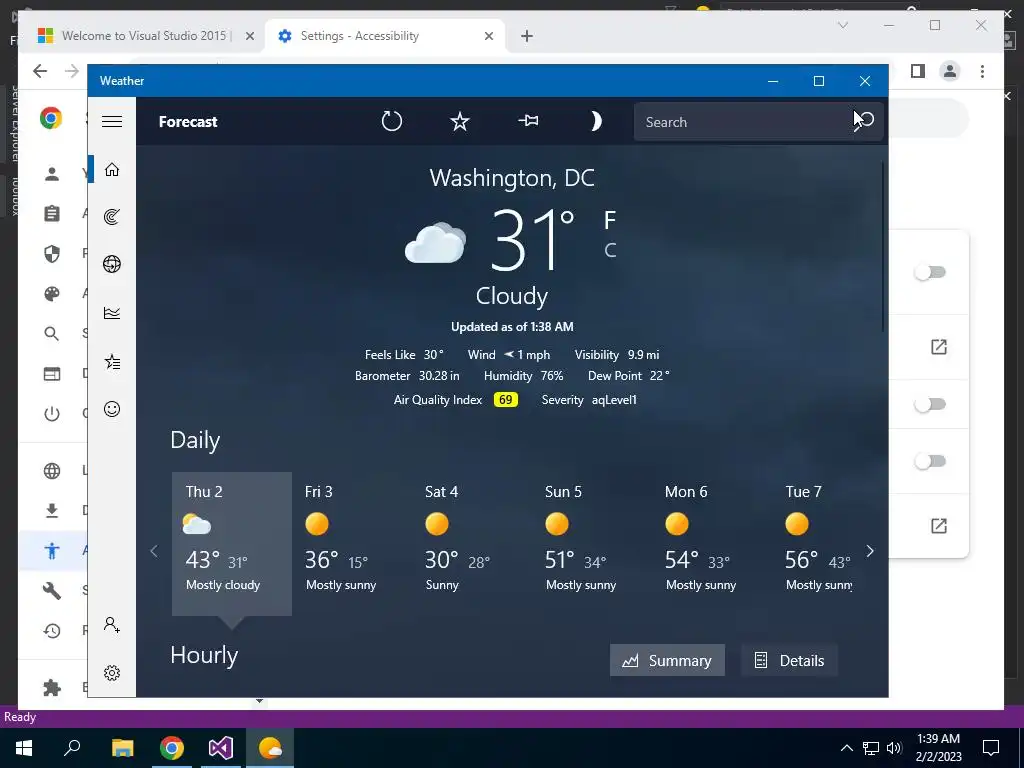Image resolution: width=1024 pixels, height=768 pixels.
Task: Open Historical Weather chart icon
Action: 112,313
